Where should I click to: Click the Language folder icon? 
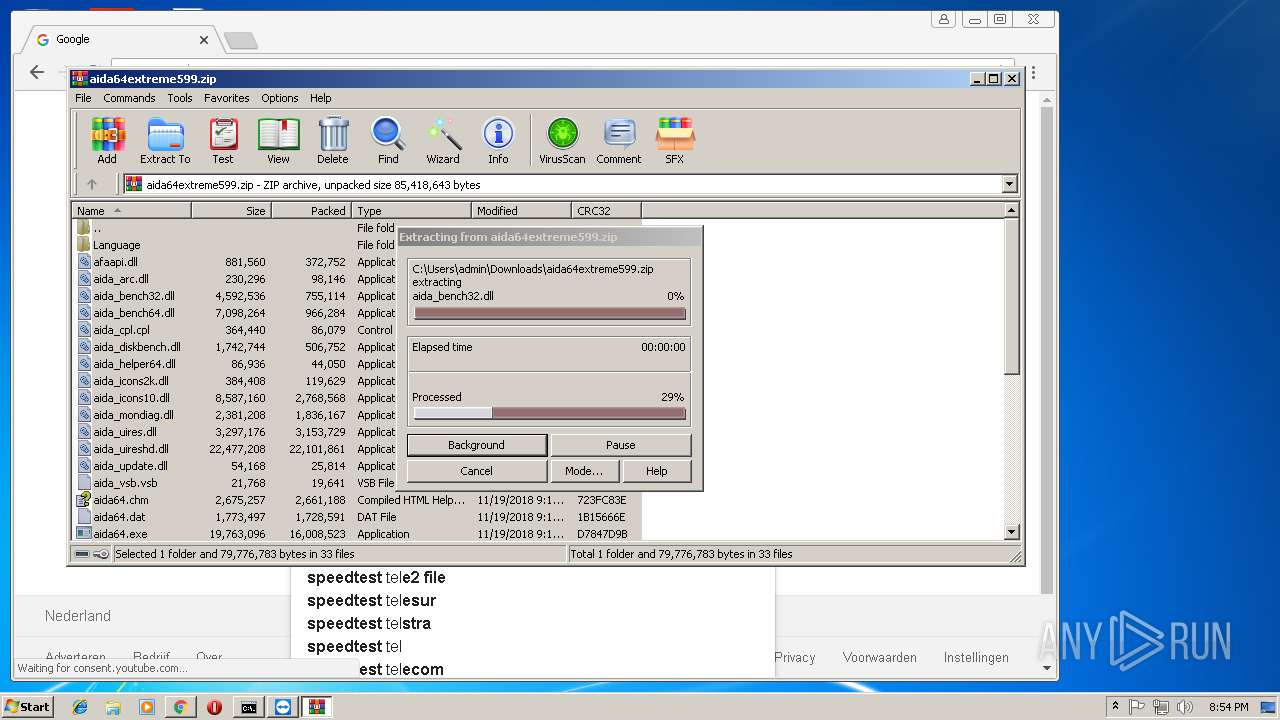pyautogui.click(x=84, y=245)
